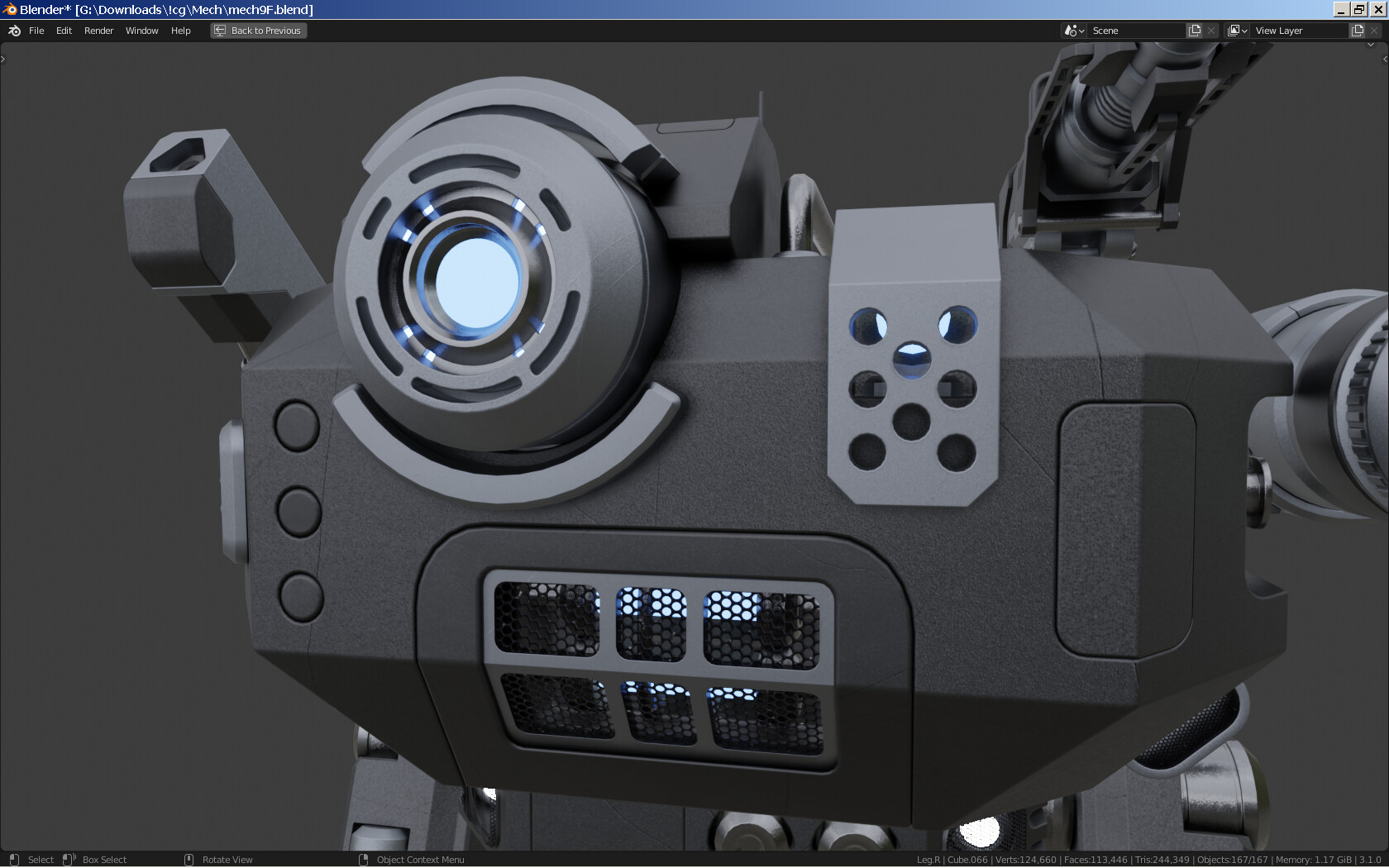The height and width of the screenshot is (868, 1389).
Task: Open the View Layer browse dropdown
Action: pyautogui.click(x=1238, y=30)
